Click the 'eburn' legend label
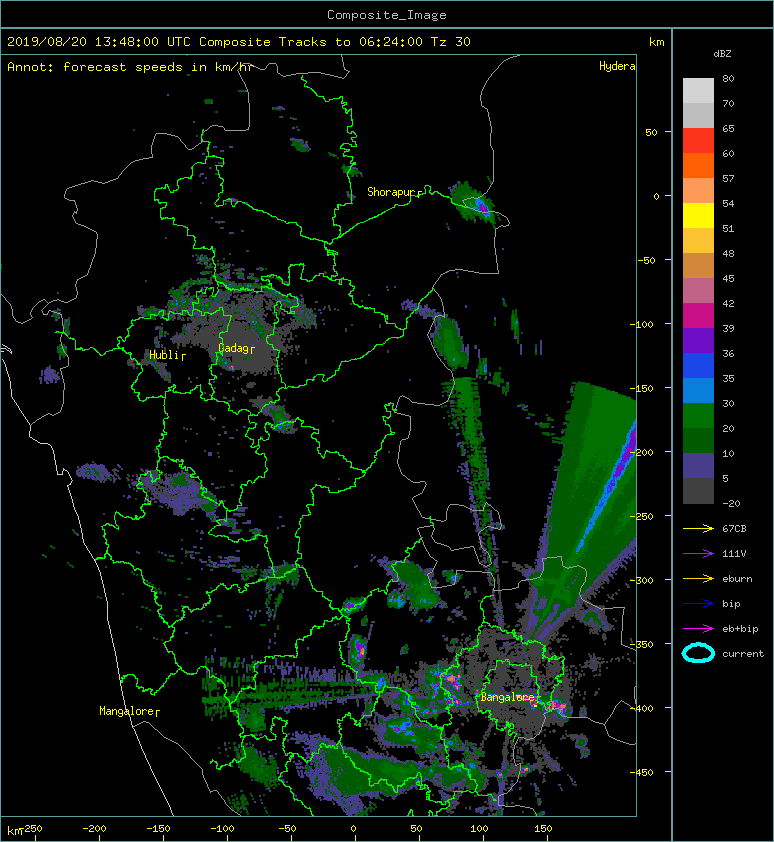 pyautogui.click(x=737, y=579)
